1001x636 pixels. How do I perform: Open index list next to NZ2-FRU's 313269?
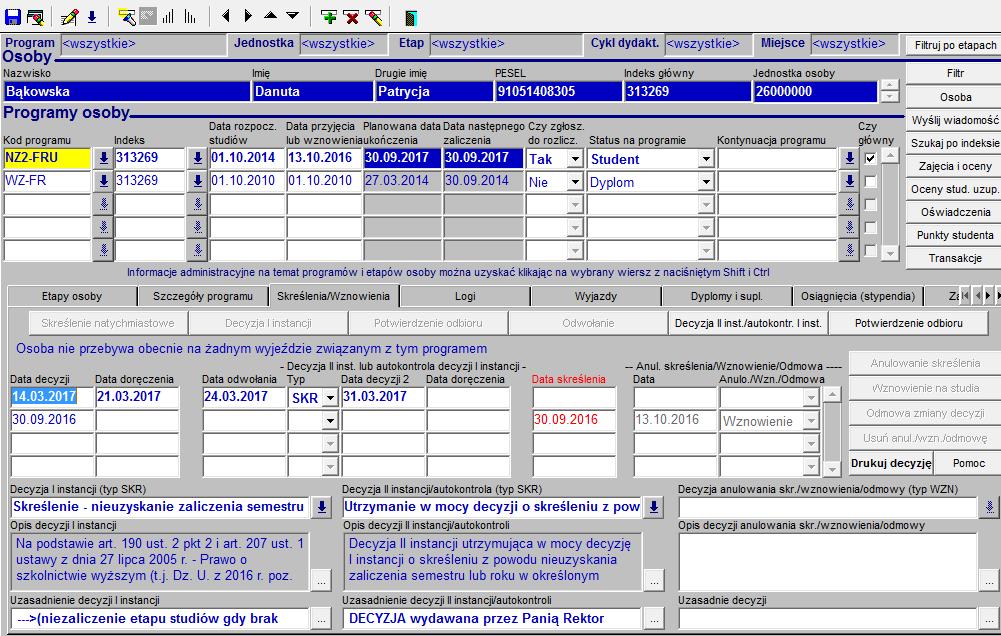tap(197, 158)
